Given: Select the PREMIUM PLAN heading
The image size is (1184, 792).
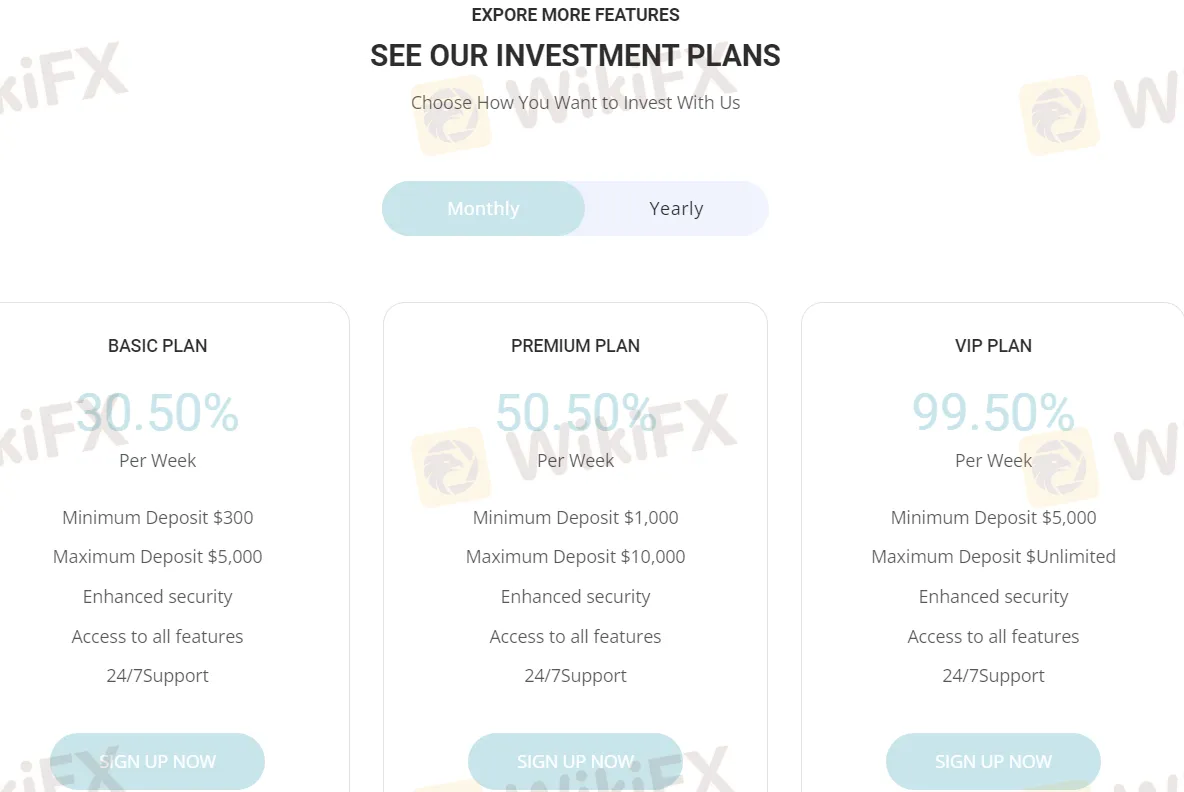Looking at the screenshot, I should [x=575, y=346].
